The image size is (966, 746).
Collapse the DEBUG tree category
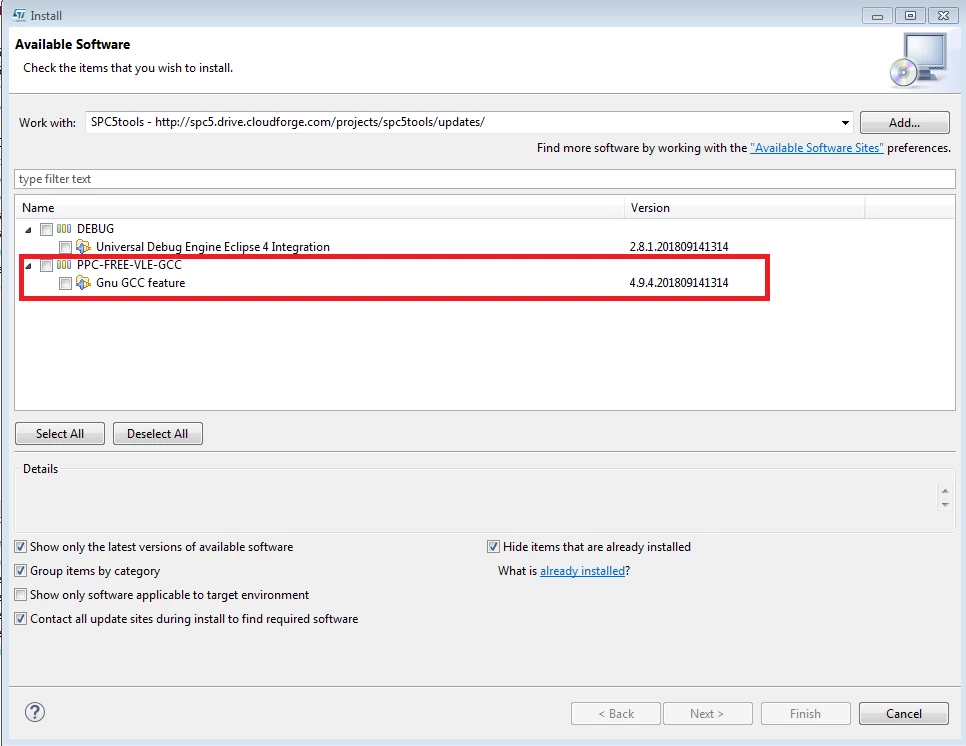[x=28, y=230]
